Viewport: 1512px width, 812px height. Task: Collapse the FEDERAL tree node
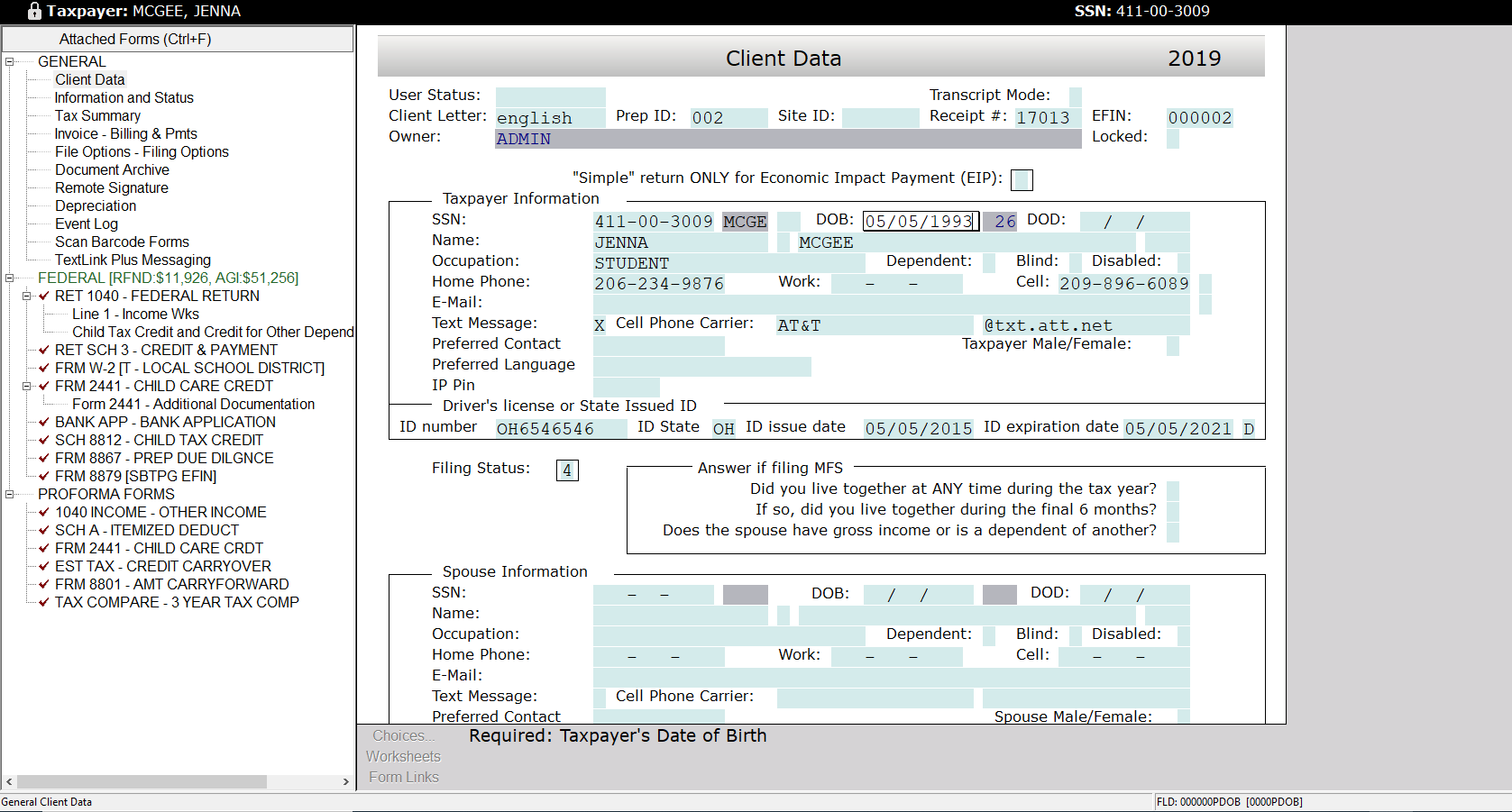click(x=10, y=278)
